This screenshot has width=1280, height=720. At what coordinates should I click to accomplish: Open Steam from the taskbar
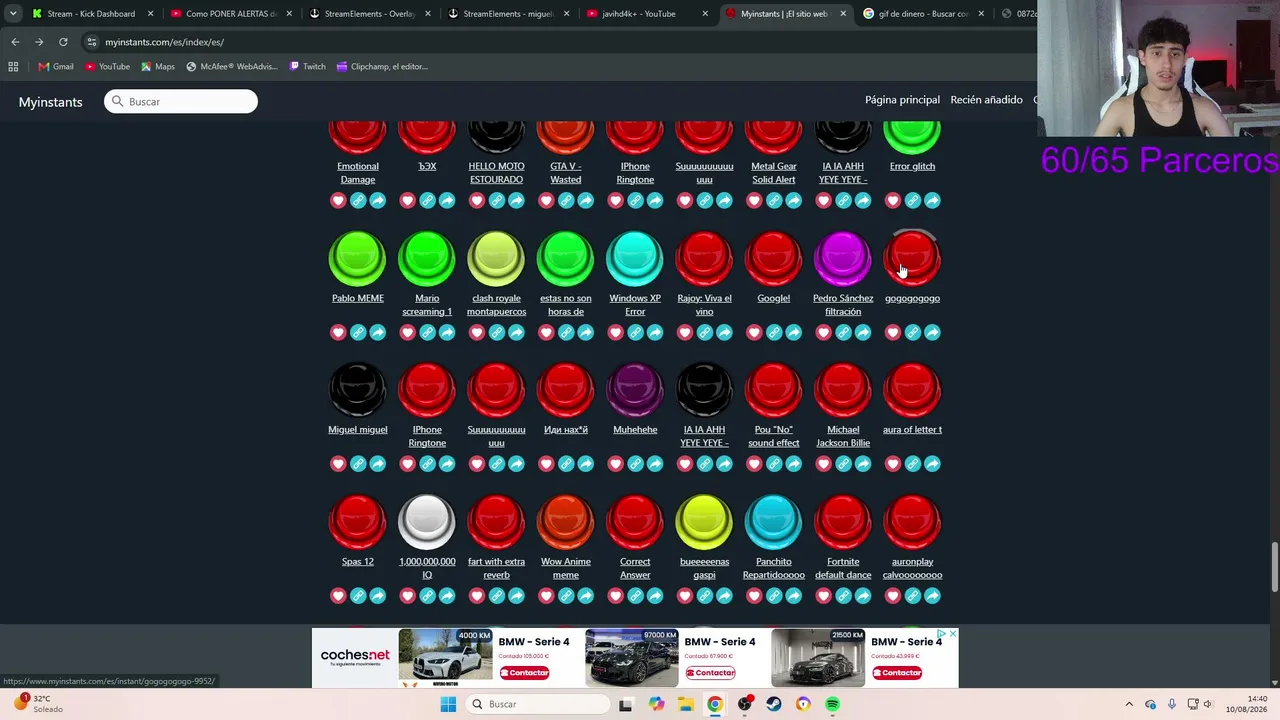[774, 704]
